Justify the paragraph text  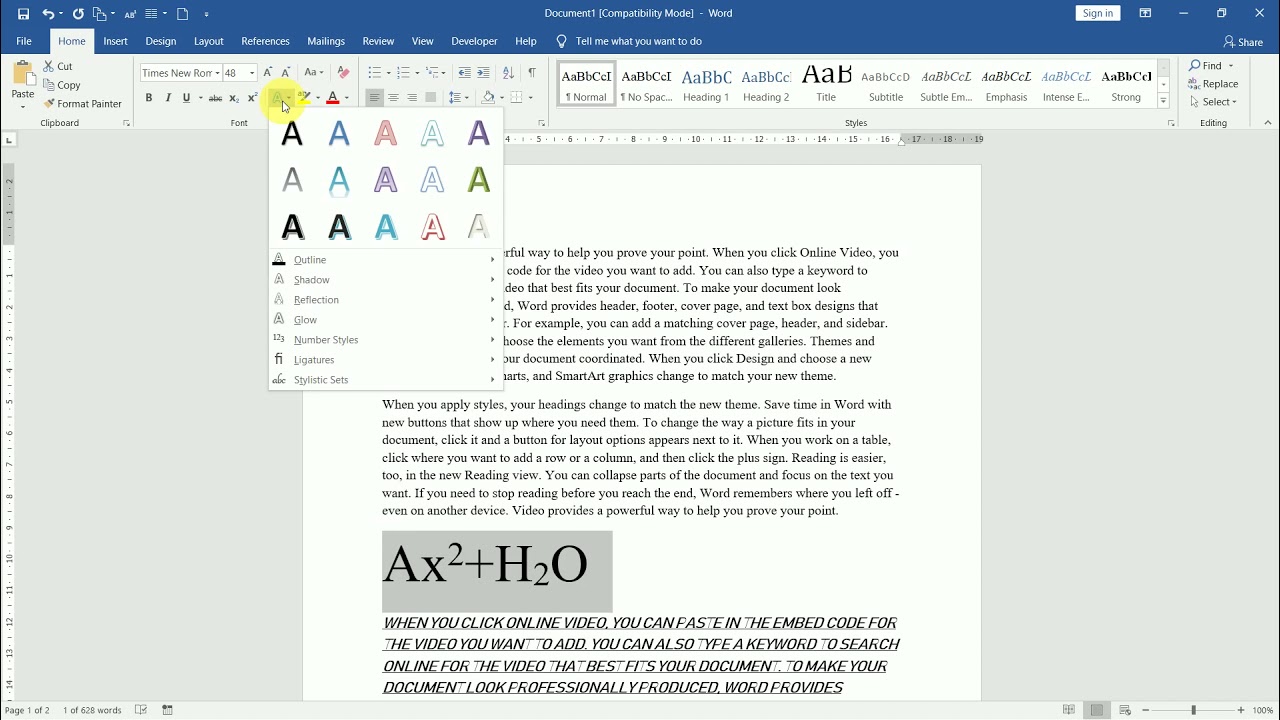pyautogui.click(x=431, y=98)
